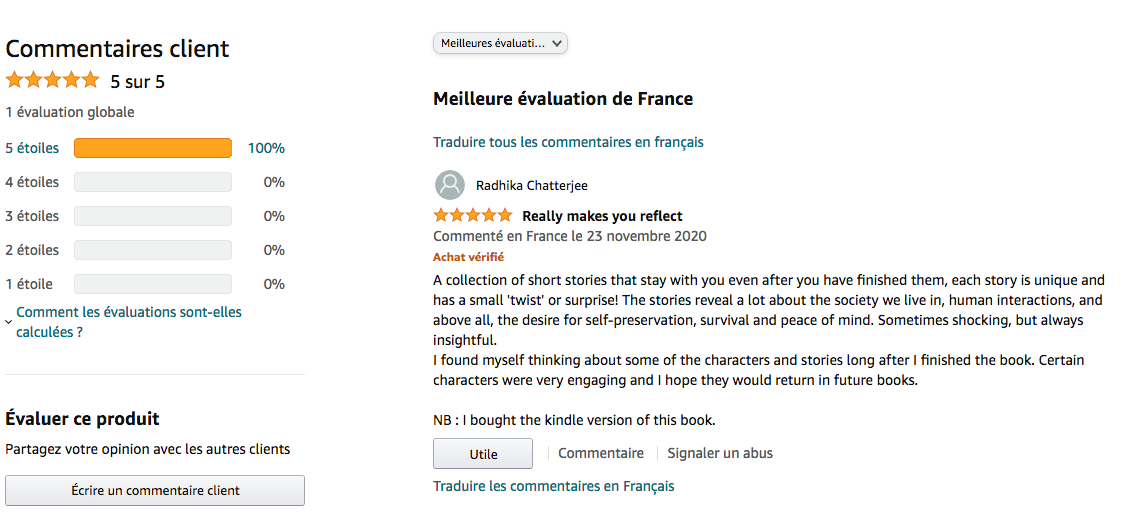This screenshot has width=1143, height=515.
Task: Select the '1 étoile' row label
Action: coord(29,284)
